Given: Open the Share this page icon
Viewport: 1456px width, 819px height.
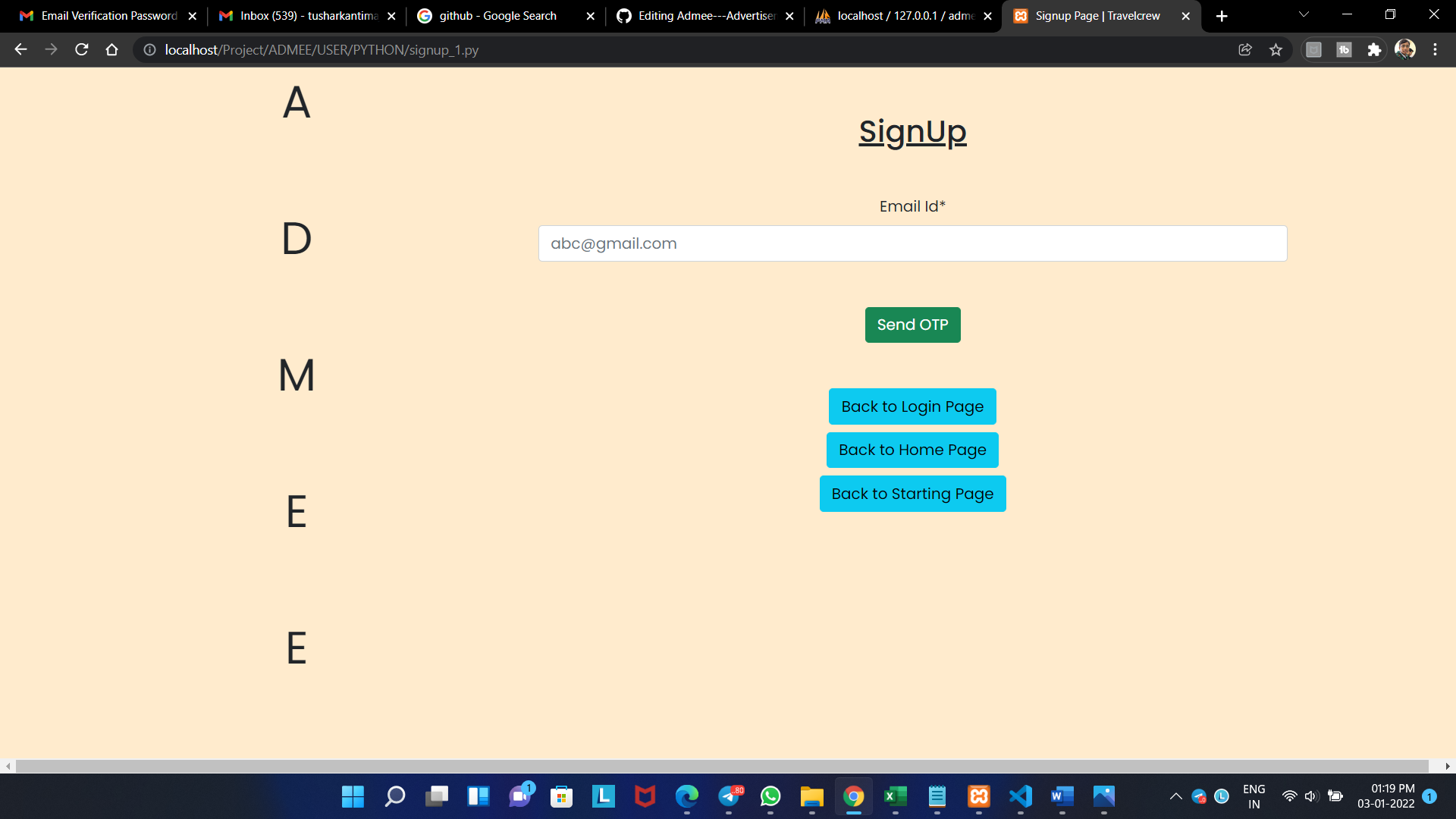Looking at the screenshot, I should coord(1245,50).
